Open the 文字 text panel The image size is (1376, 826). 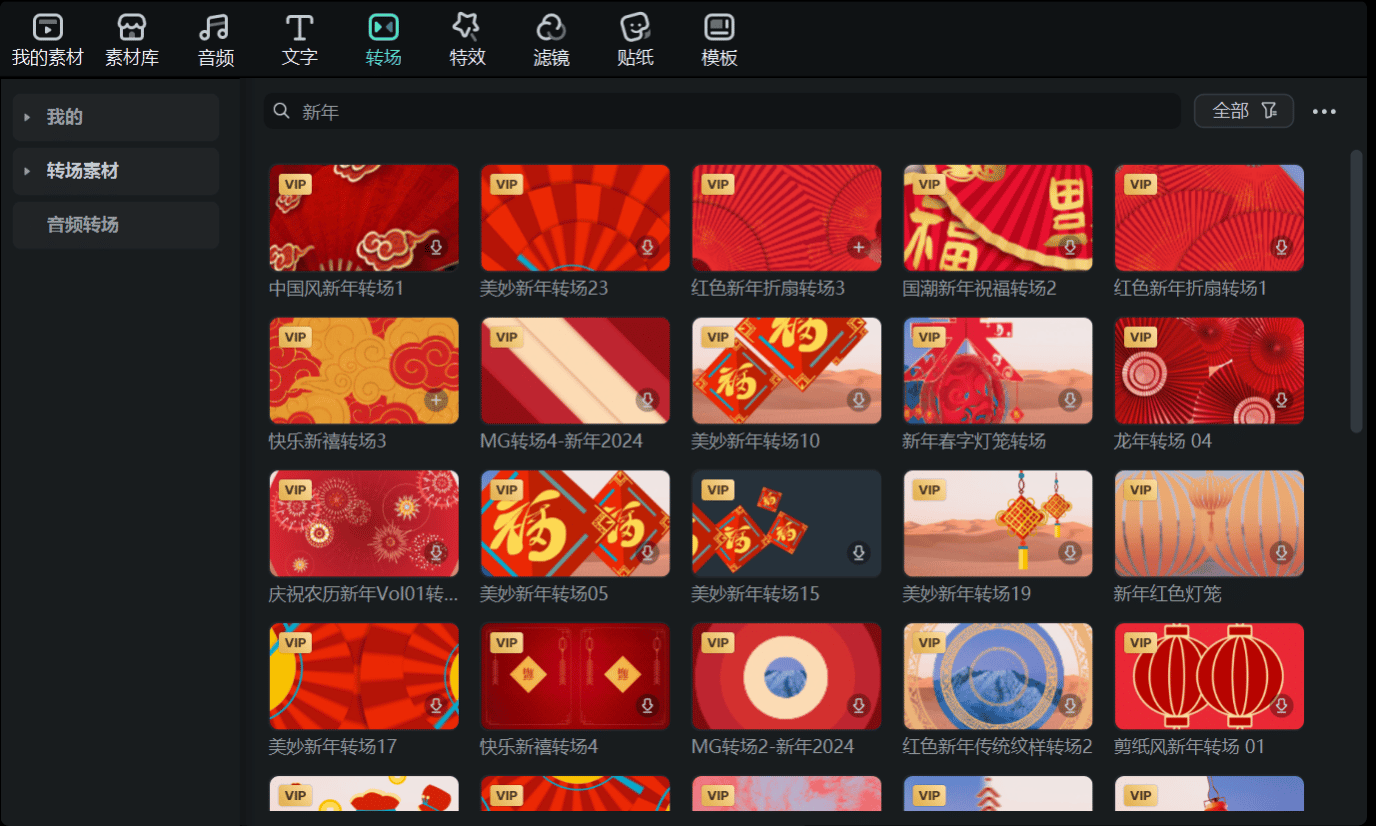299,41
